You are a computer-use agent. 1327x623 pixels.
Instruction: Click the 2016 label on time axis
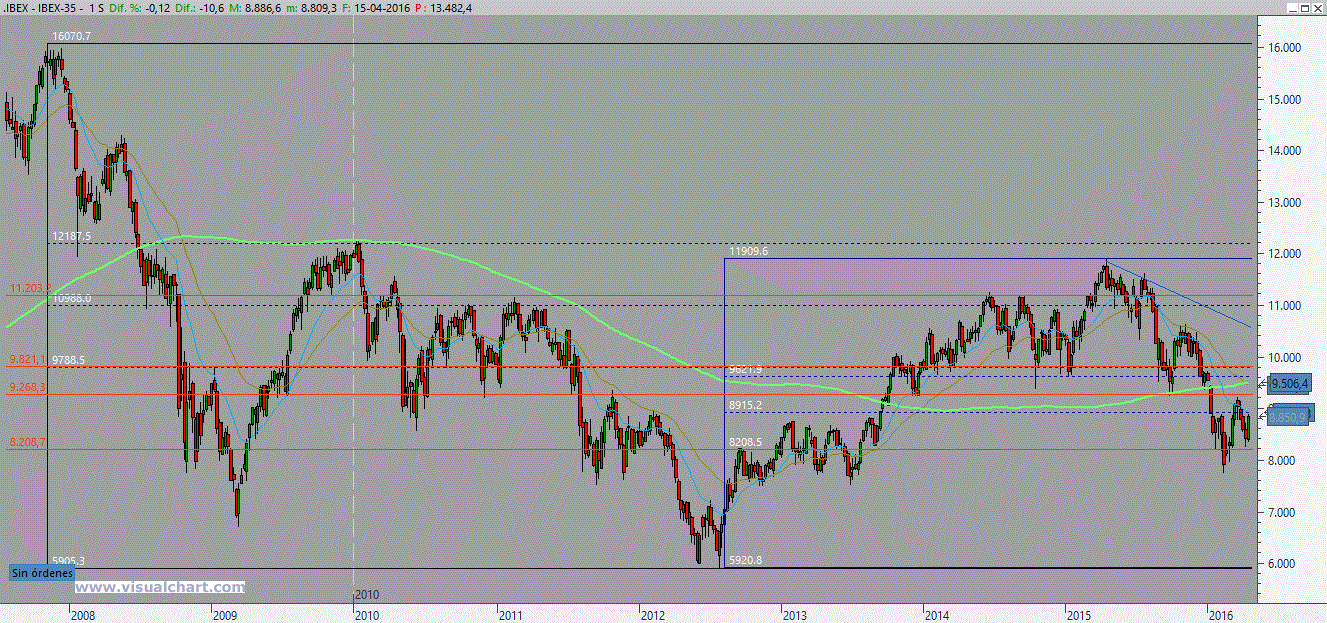pyautogui.click(x=1219, y=614)
